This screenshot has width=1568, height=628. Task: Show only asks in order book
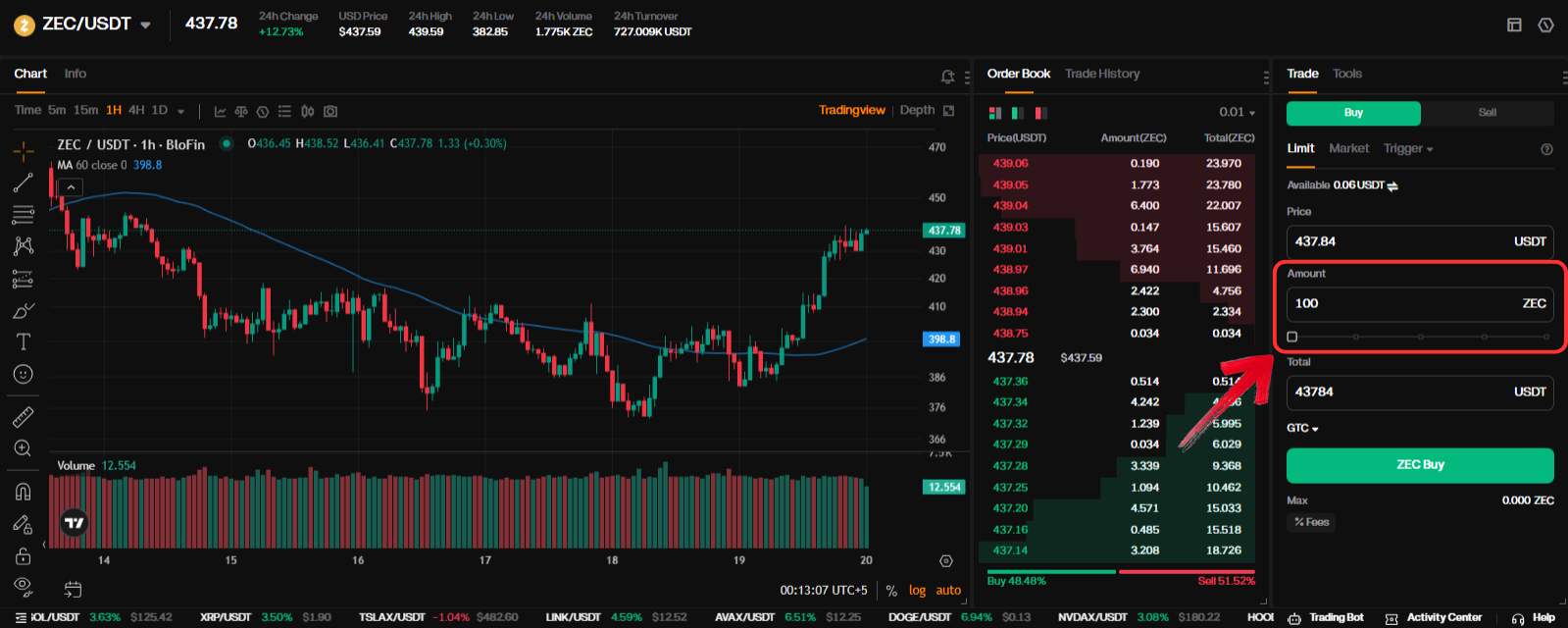[x=1040, y=113]
